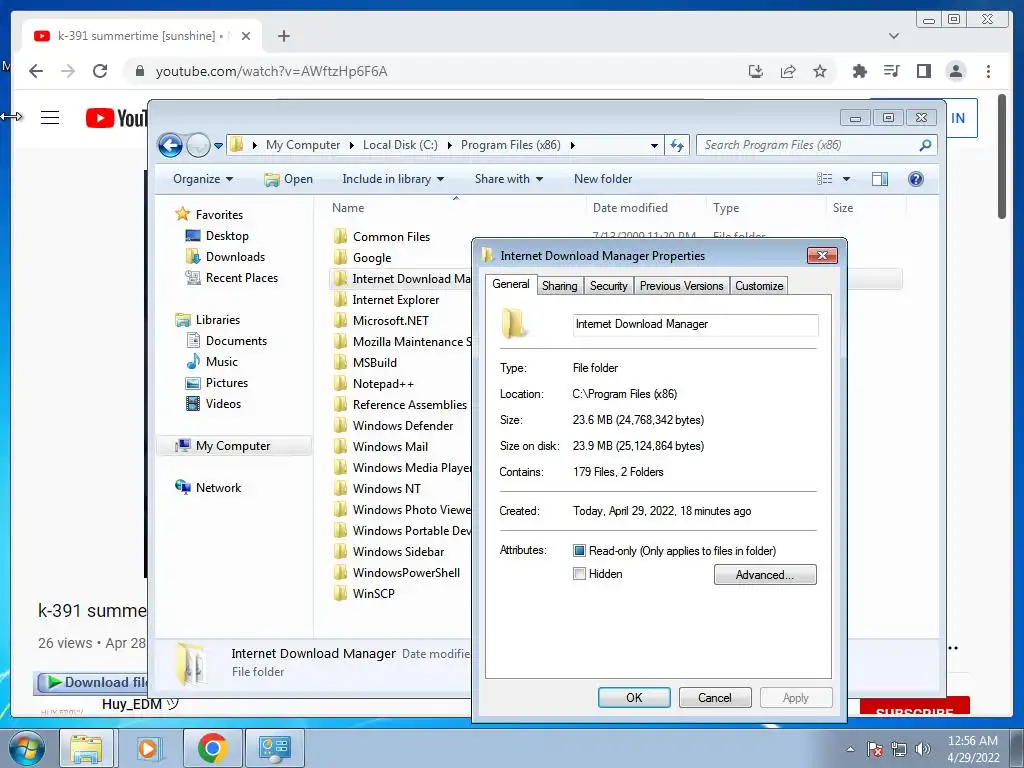Click the WinSCP folder icon
This screenshot has width=1024, height=768.
340,593
